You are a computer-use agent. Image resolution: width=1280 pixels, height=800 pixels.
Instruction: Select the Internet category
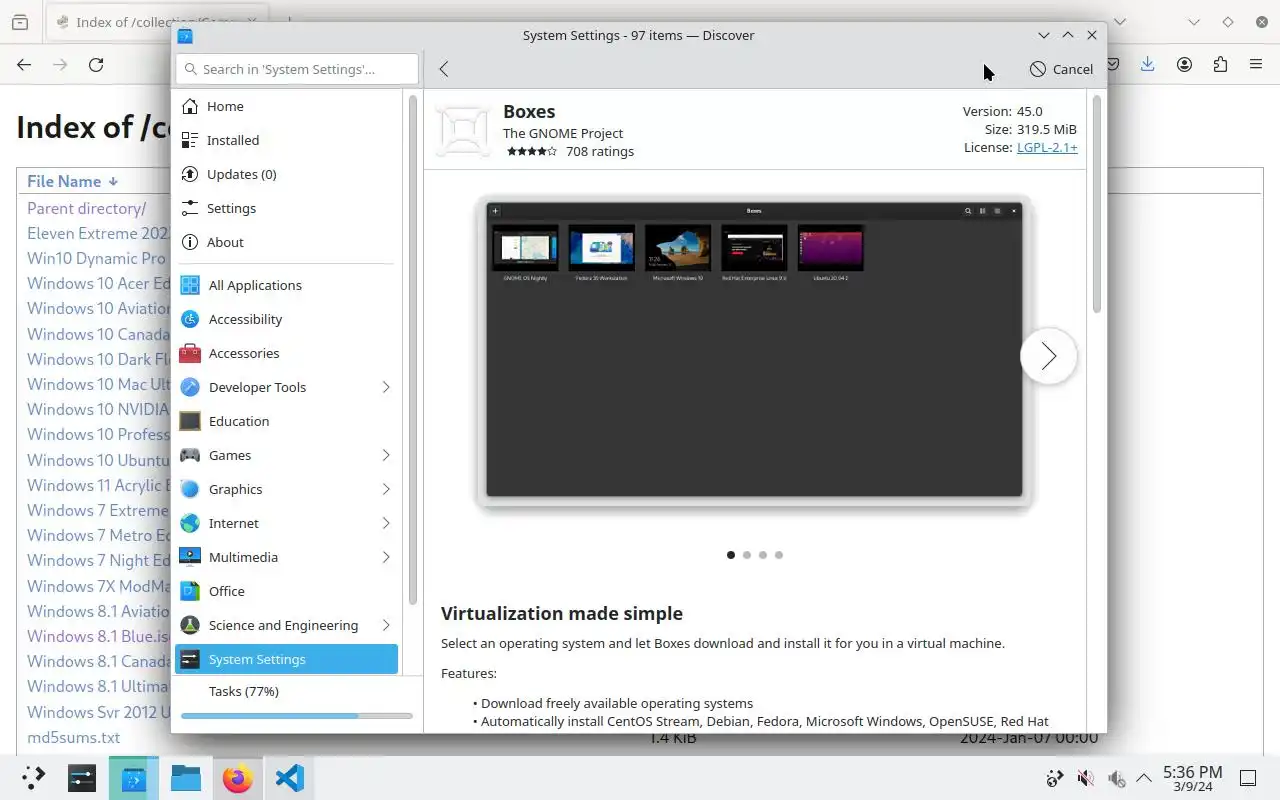pyautogui.click(x=287, y=523)
